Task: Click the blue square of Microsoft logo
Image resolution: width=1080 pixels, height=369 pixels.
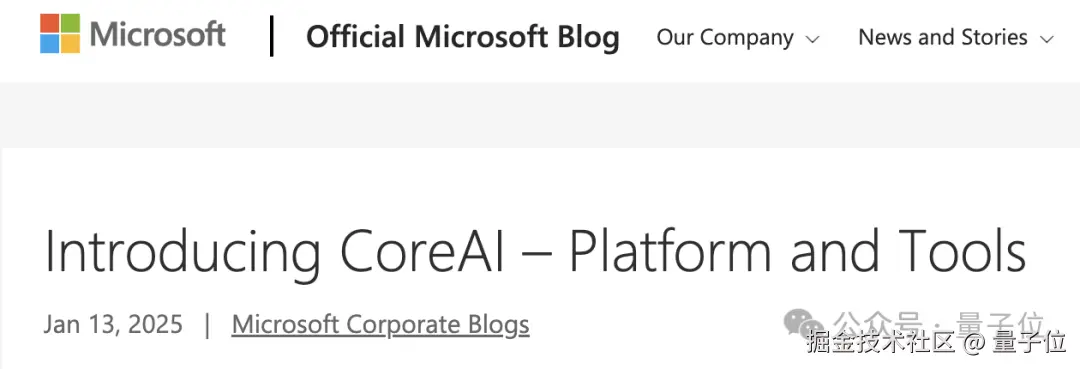Action: point(50,43)
